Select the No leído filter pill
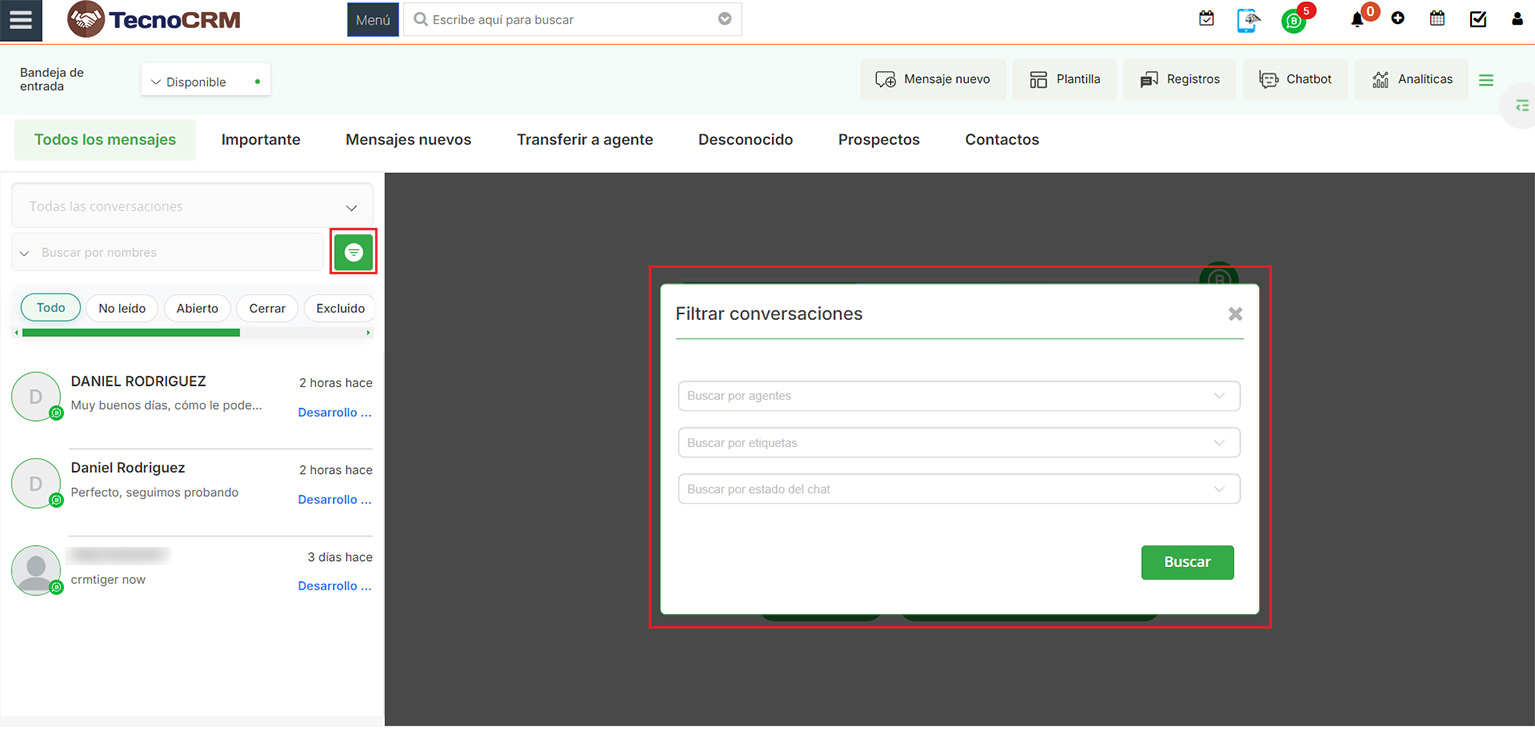Image resolution: width=1535 pixels, height=730 pixels. click(x=122, y=308)
